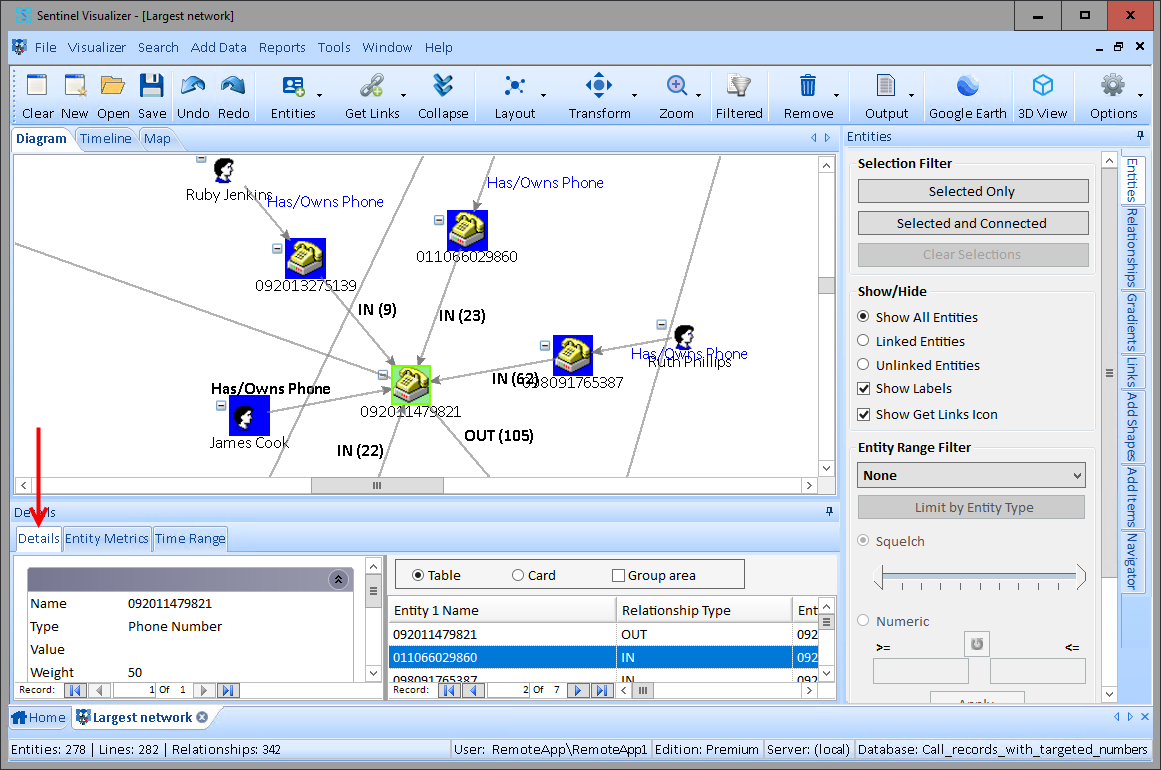Expand the Layout dropdown arrow
Screen dimensions: 1161x770
pos(543,96)
